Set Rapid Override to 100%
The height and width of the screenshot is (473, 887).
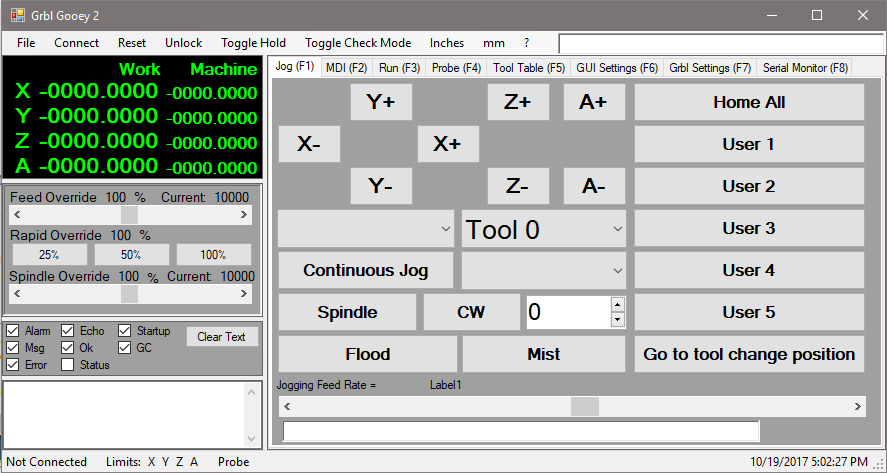click(x=213, y=255)
